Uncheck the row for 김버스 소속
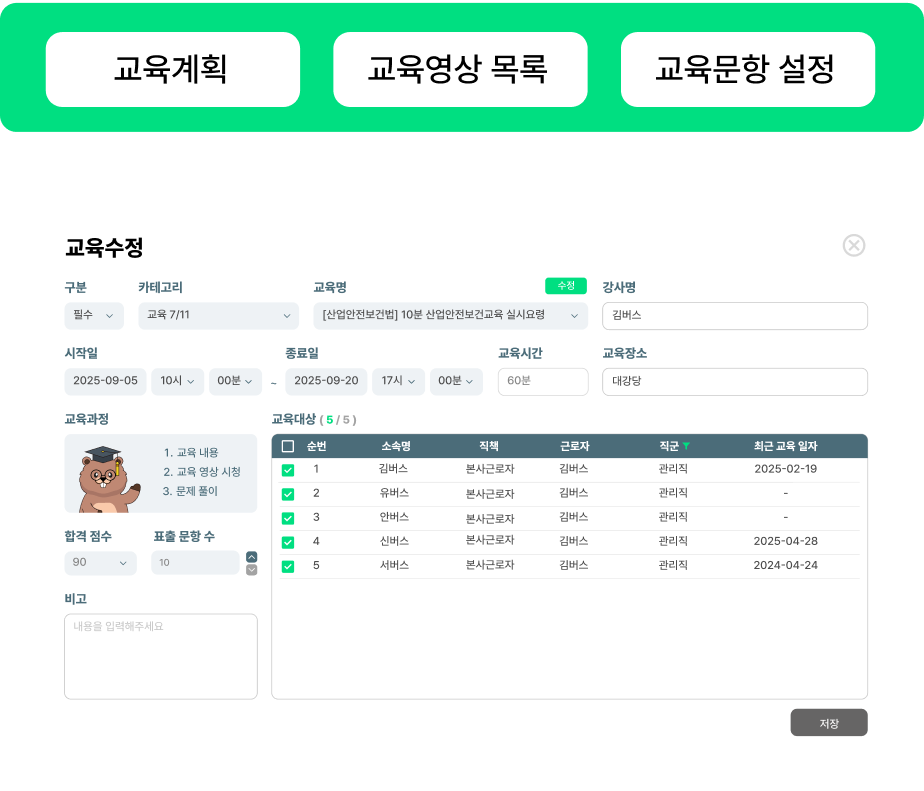Screen dimensions: 924x791 288,470
